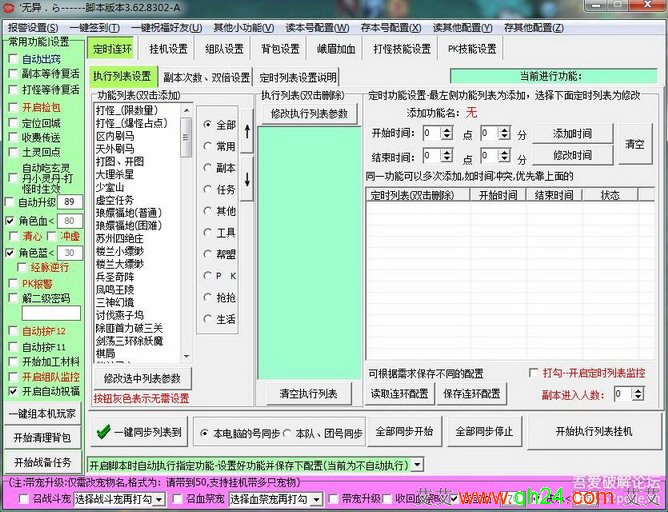Expand the 开启脚本时自动执行指定功能 dropdown
The height and width of the screenshot is (512, 668).
point(417,465)
